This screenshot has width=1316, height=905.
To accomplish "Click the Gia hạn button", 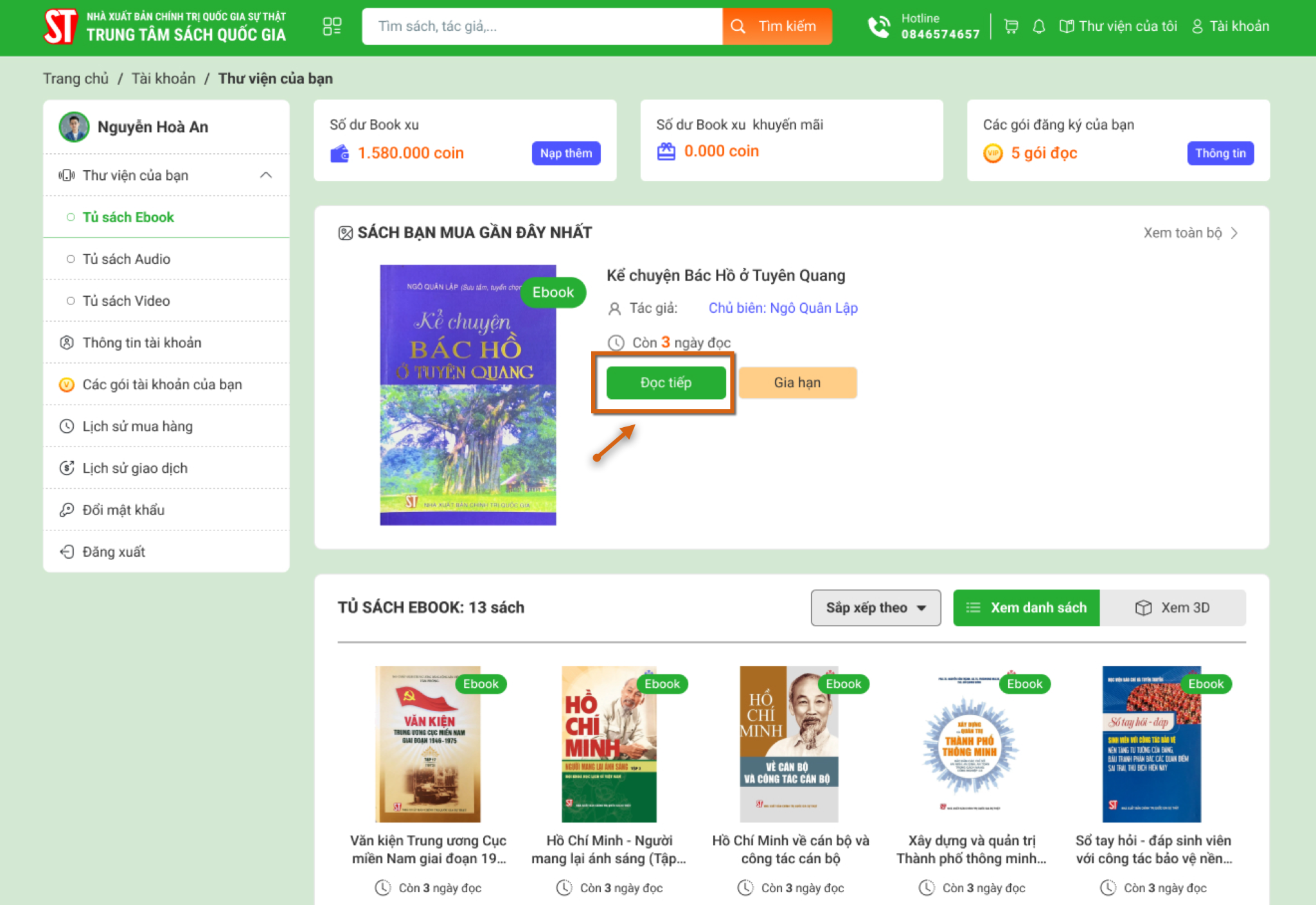I will [x=797, y=383].
